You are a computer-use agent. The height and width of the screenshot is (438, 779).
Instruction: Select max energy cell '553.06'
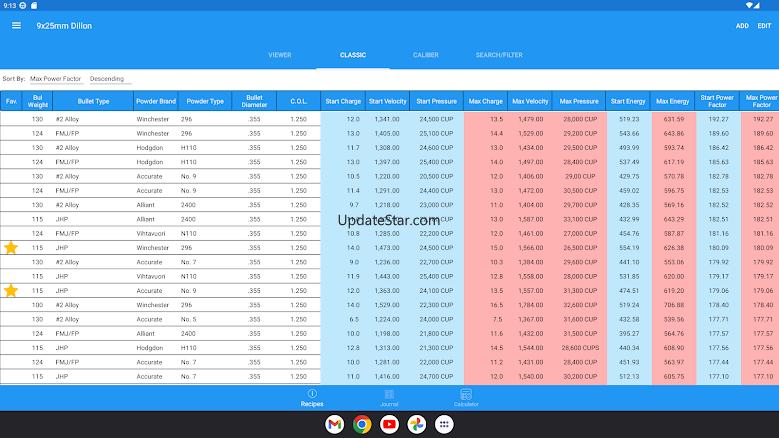[x=674, y=262]
